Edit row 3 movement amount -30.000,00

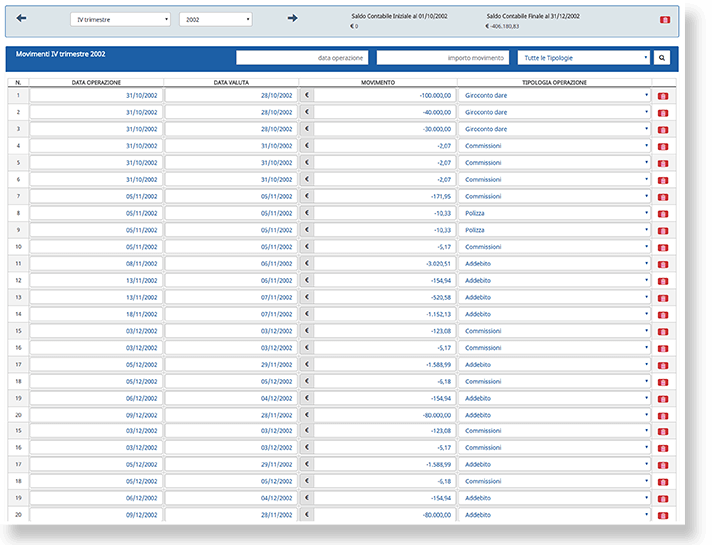tap(385, 129)
